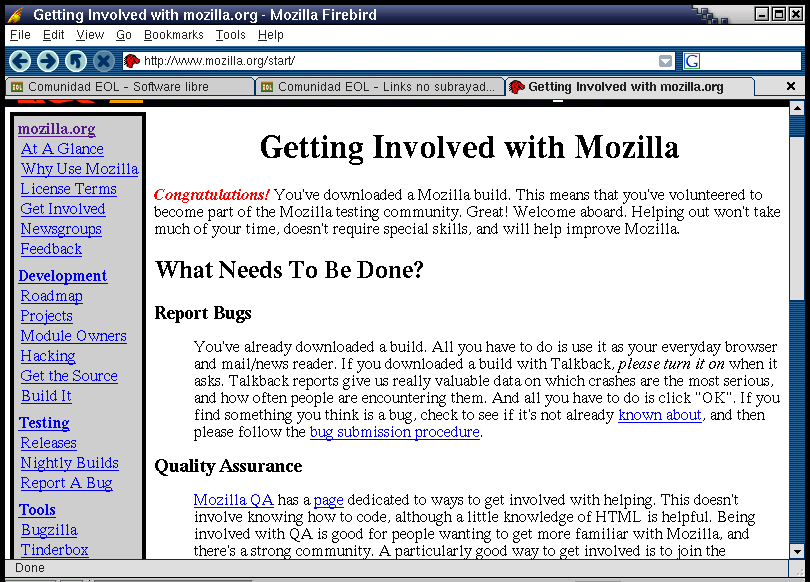The width and height of the screenshot is (810, 582).
Task: Stop loading with the X toolbar button
Action: pos(104,61)
